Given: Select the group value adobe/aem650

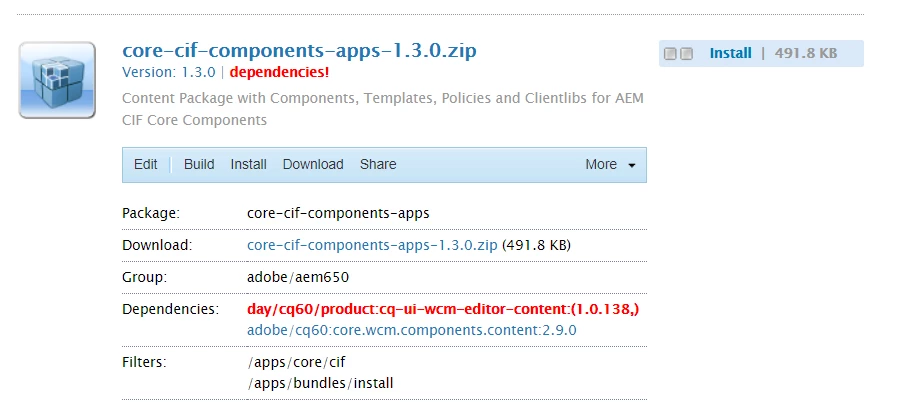Looking at the screenshot, I should click(298, 278).
